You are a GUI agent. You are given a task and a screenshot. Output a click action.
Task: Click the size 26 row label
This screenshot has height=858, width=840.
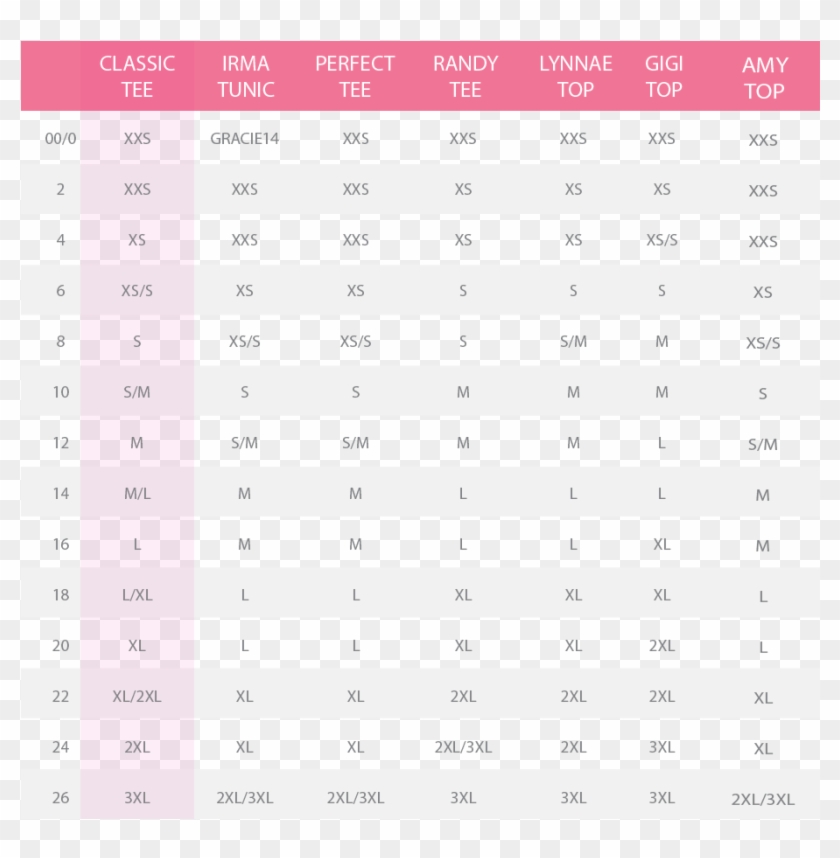61,797
